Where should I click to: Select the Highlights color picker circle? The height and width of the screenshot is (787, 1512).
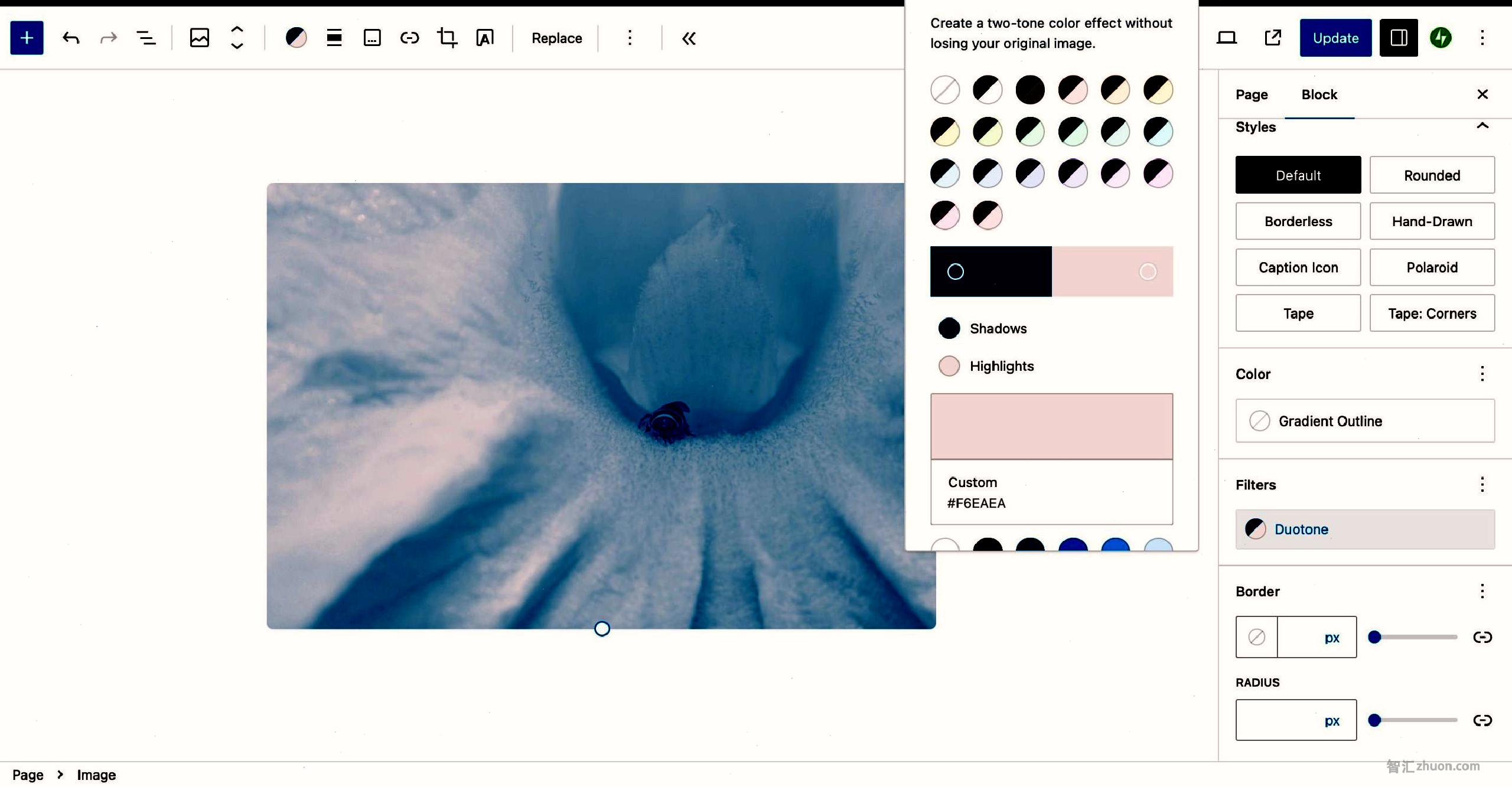[948, 366]
